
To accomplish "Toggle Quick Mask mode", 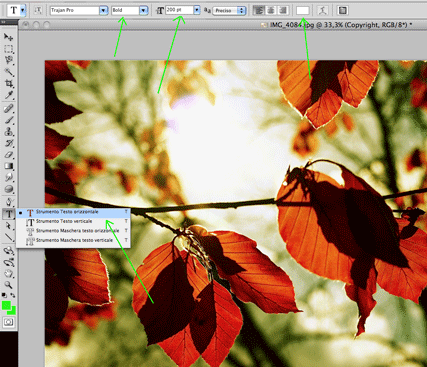I will coord(9,322).
